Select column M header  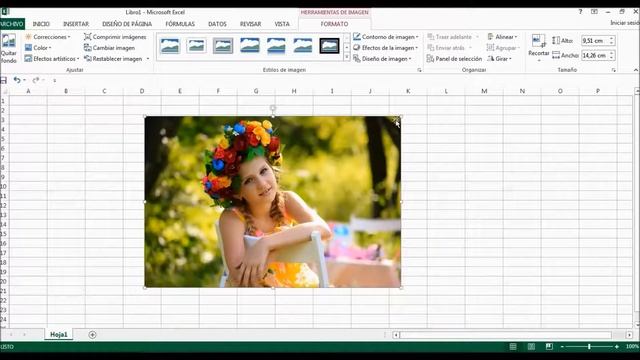tap(484, 91)
